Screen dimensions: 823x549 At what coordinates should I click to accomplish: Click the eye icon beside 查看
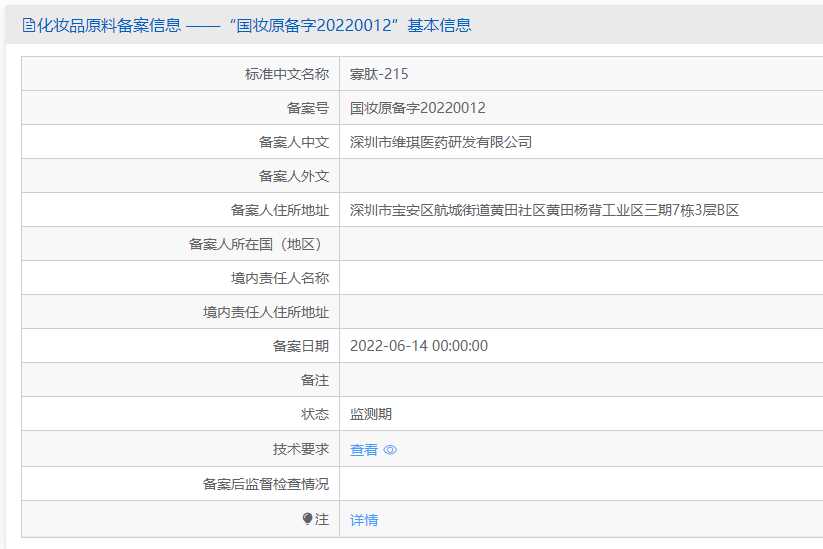click(x=390, y=450)
